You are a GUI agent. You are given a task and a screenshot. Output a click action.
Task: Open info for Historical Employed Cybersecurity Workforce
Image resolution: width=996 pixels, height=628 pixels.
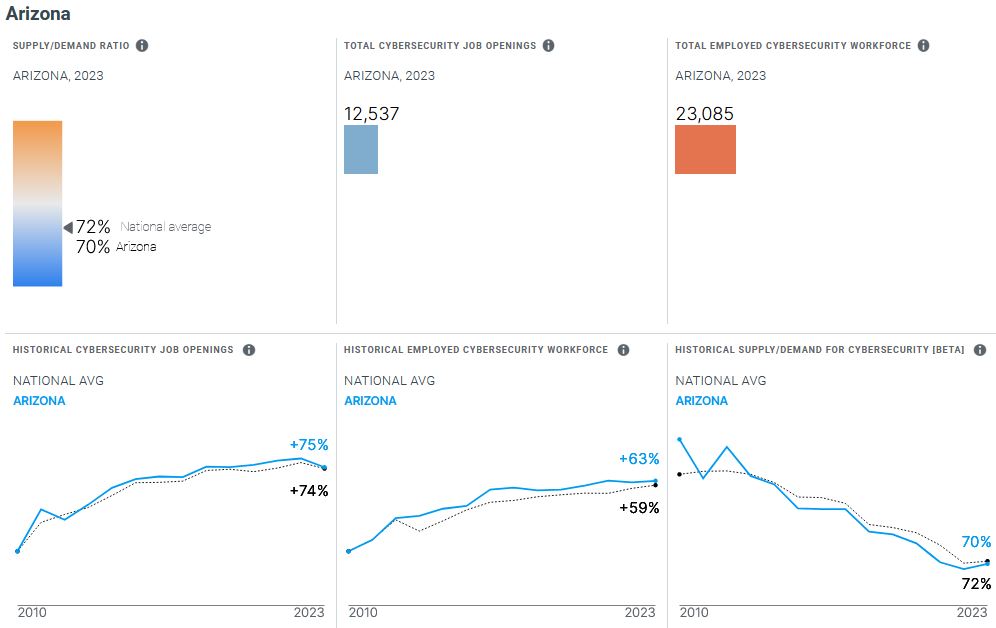tap(623, 350)
